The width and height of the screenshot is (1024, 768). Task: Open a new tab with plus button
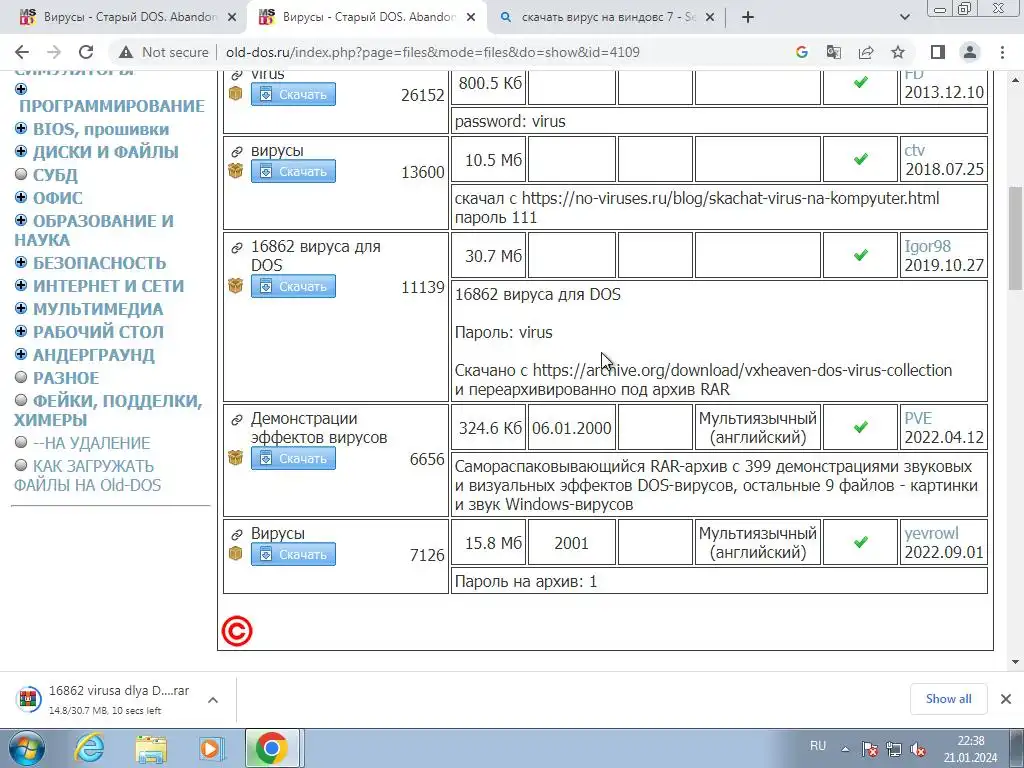point(748,18)
